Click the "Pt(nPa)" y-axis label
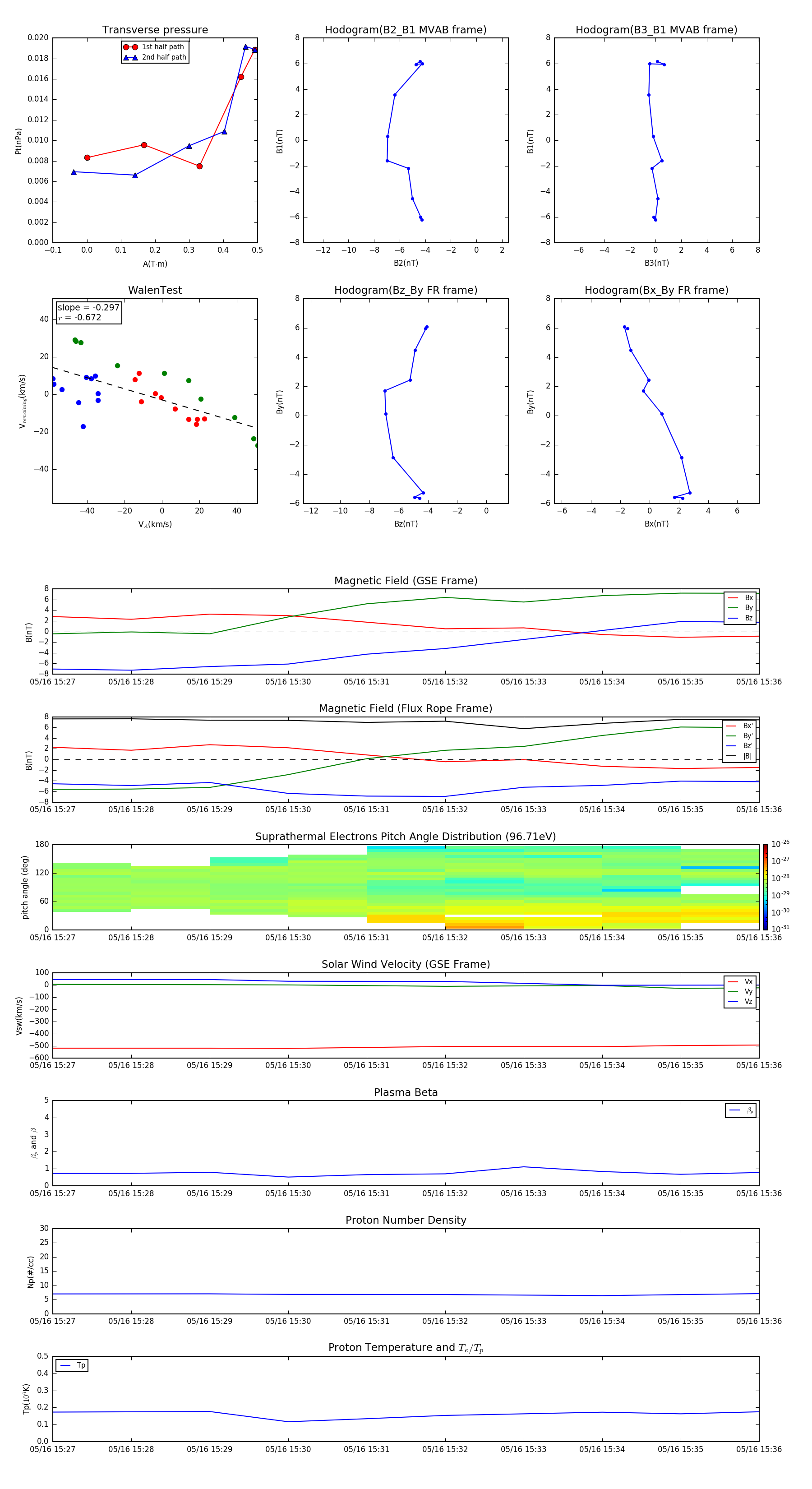Image resolution: width=812 pixels, height=1489 pixels. click(x=18, y=140)
